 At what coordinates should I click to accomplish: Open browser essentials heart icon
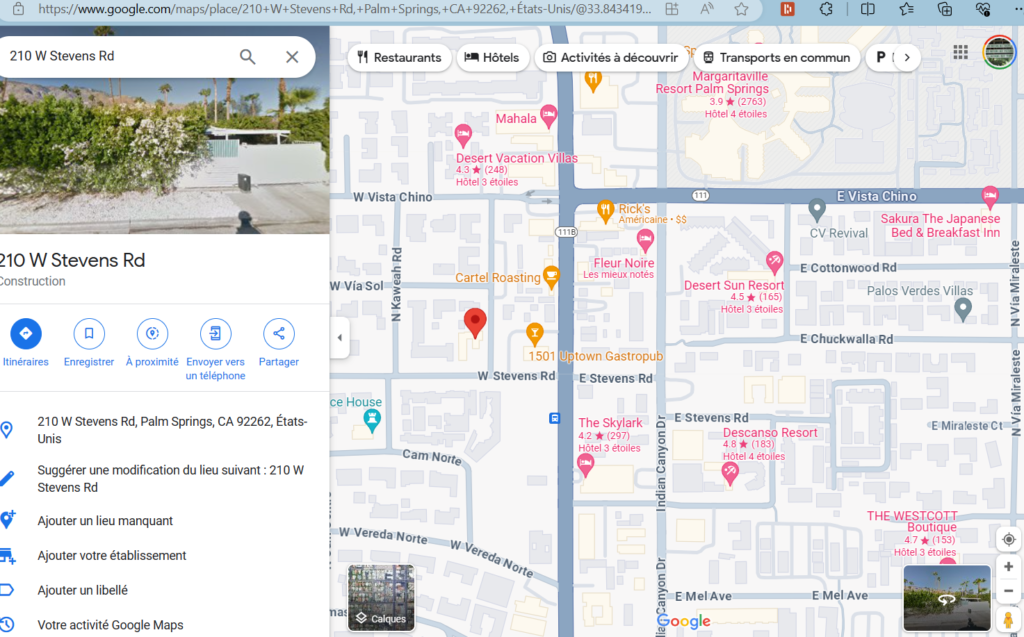pyautogui.click(x=983, y=9)
